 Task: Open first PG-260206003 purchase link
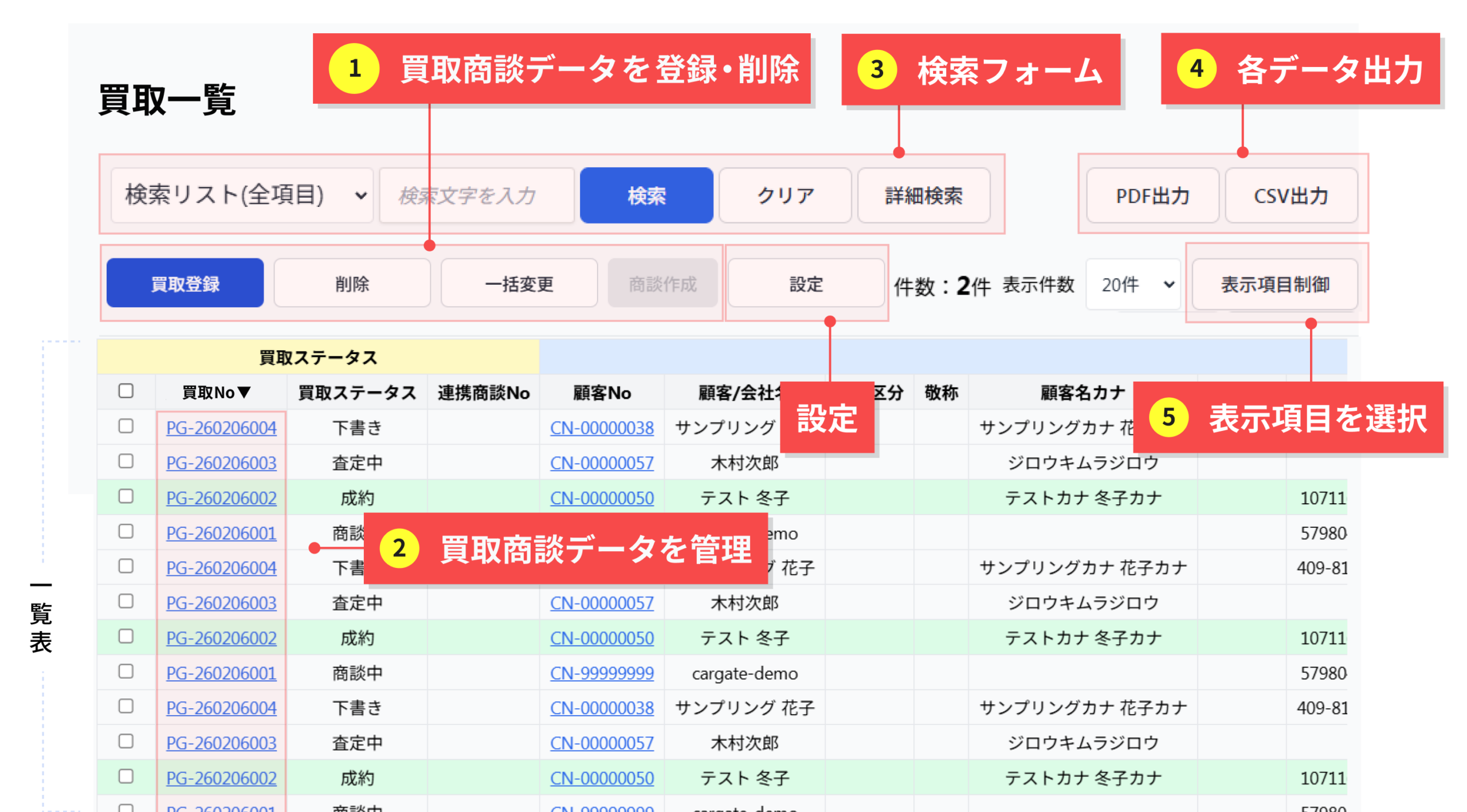coord(221,462)
